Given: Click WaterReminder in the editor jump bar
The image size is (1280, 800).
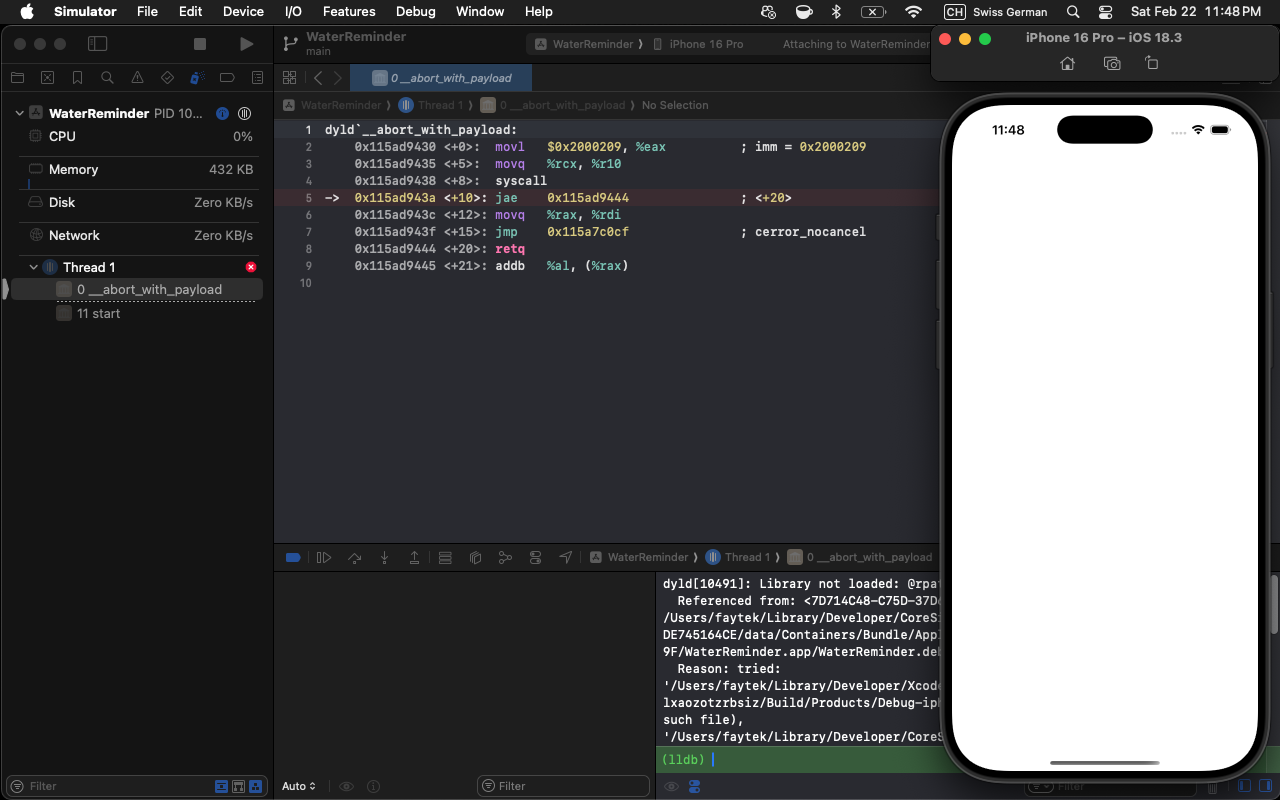Looking at the screenshot, I should tap(340, 105).
